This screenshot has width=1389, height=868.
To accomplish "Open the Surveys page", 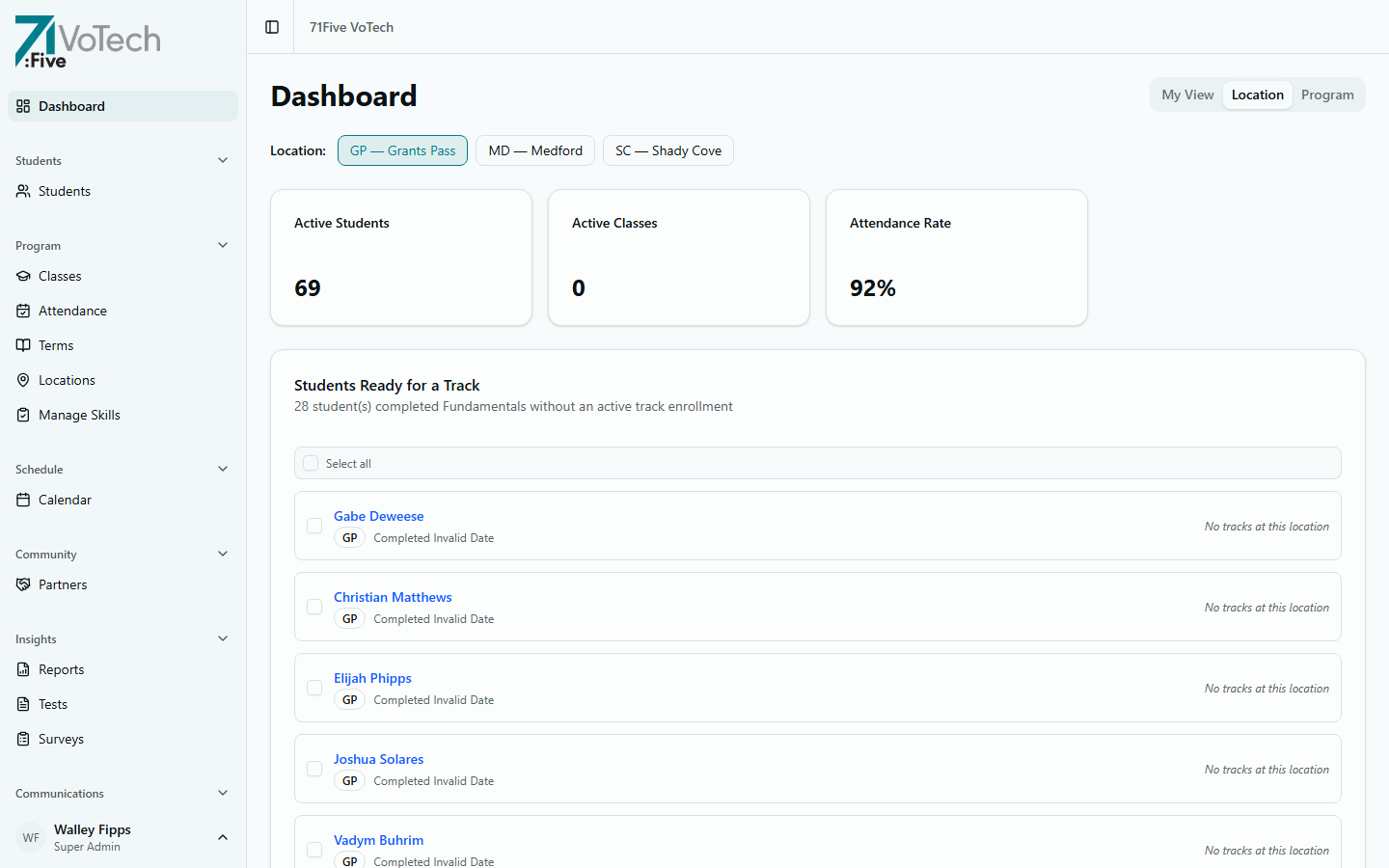I will 61,739.
